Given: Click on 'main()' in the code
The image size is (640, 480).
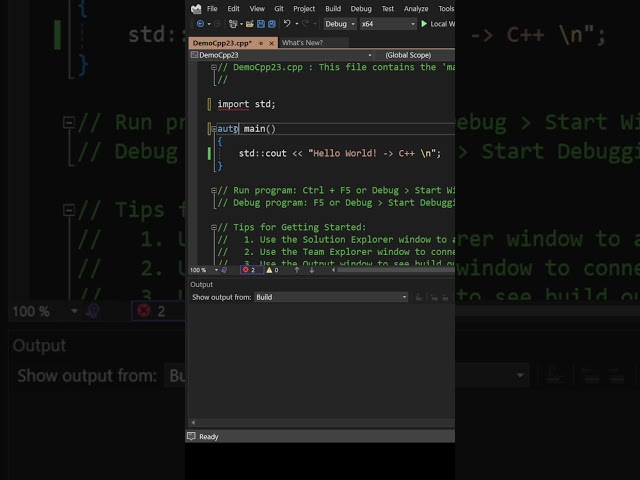Looking at the screenshot, I should tap(260, 129).
